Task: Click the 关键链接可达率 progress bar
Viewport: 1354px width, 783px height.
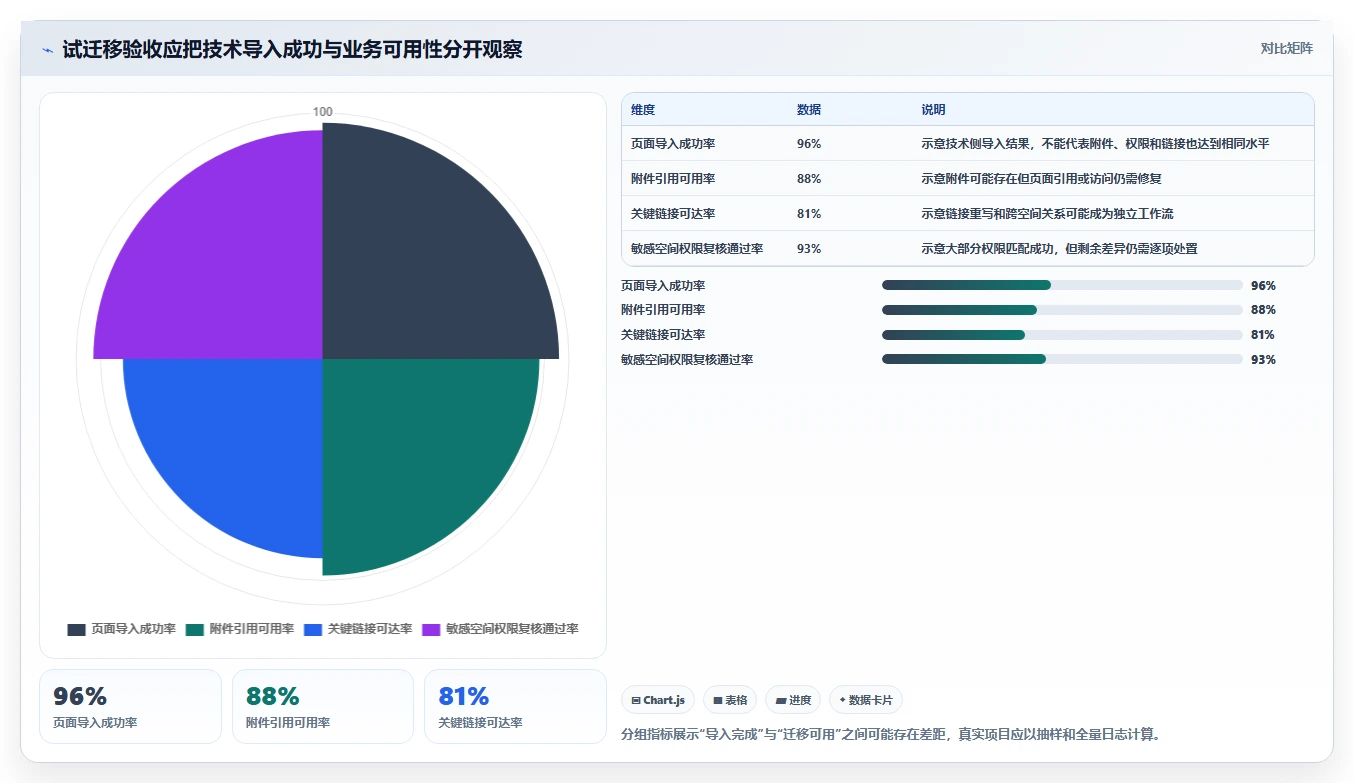Action: (1062, 335)
